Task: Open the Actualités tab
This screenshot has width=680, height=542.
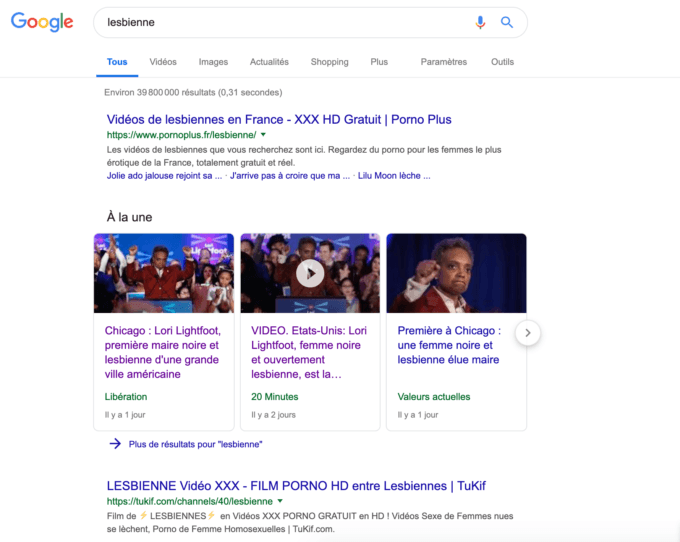Action: [269, 62]
